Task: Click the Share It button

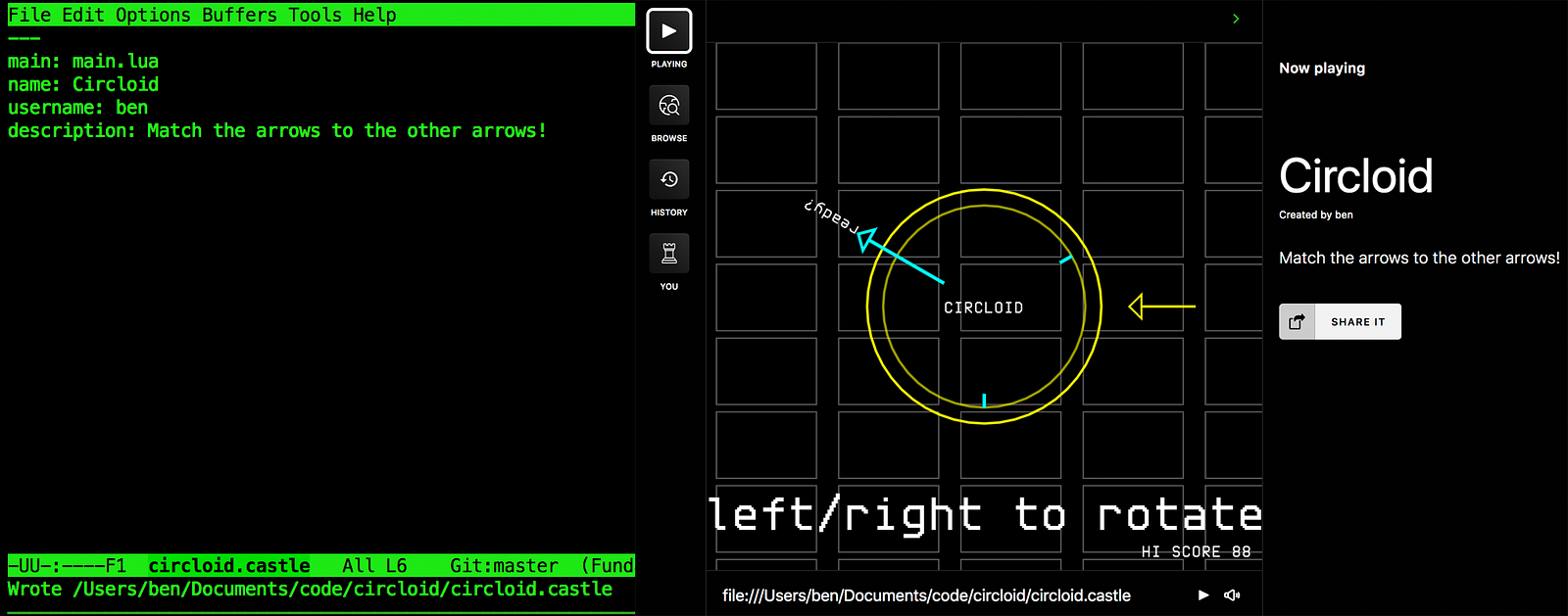Action: [1340, 321]
